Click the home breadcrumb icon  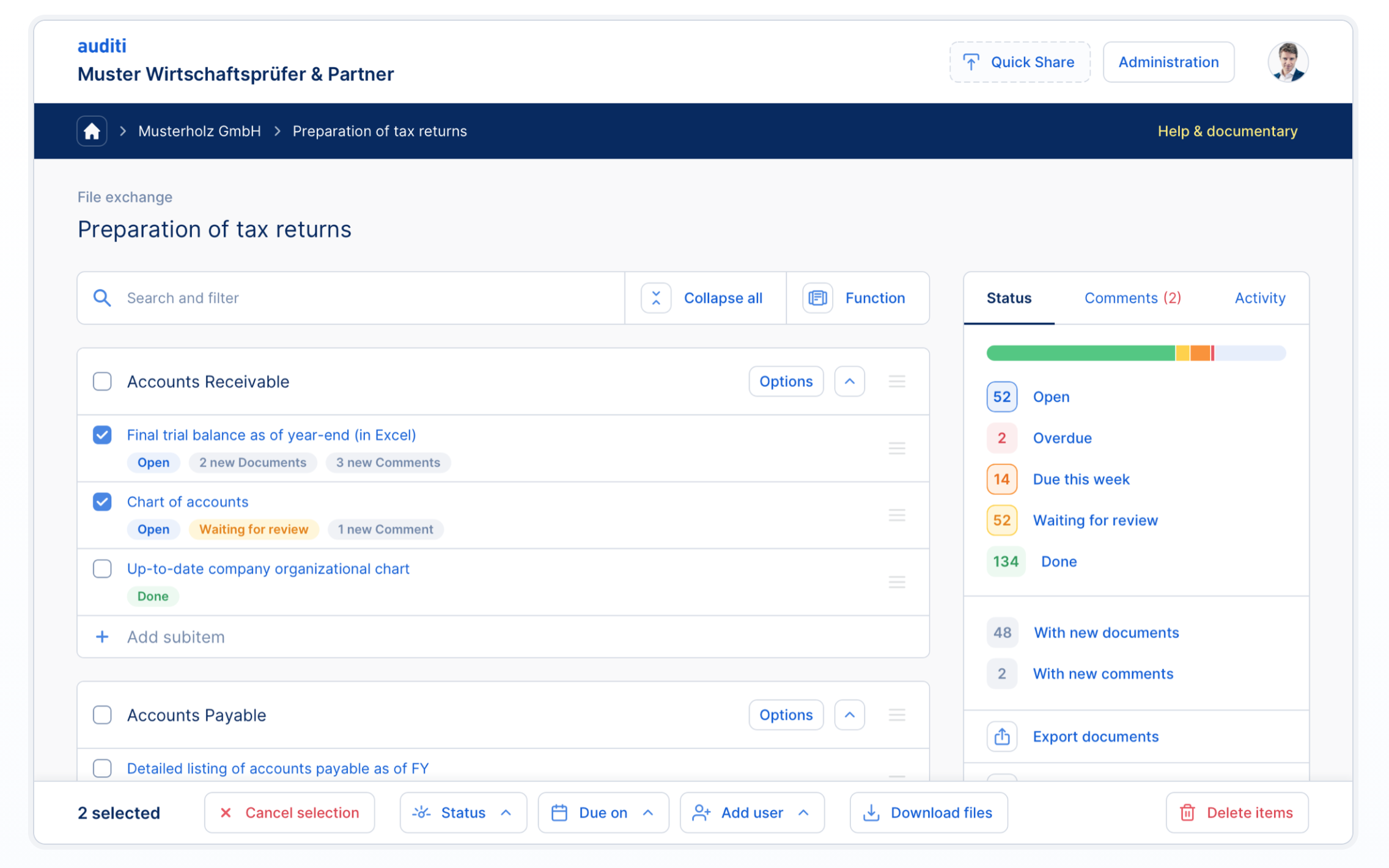(92, 131)
